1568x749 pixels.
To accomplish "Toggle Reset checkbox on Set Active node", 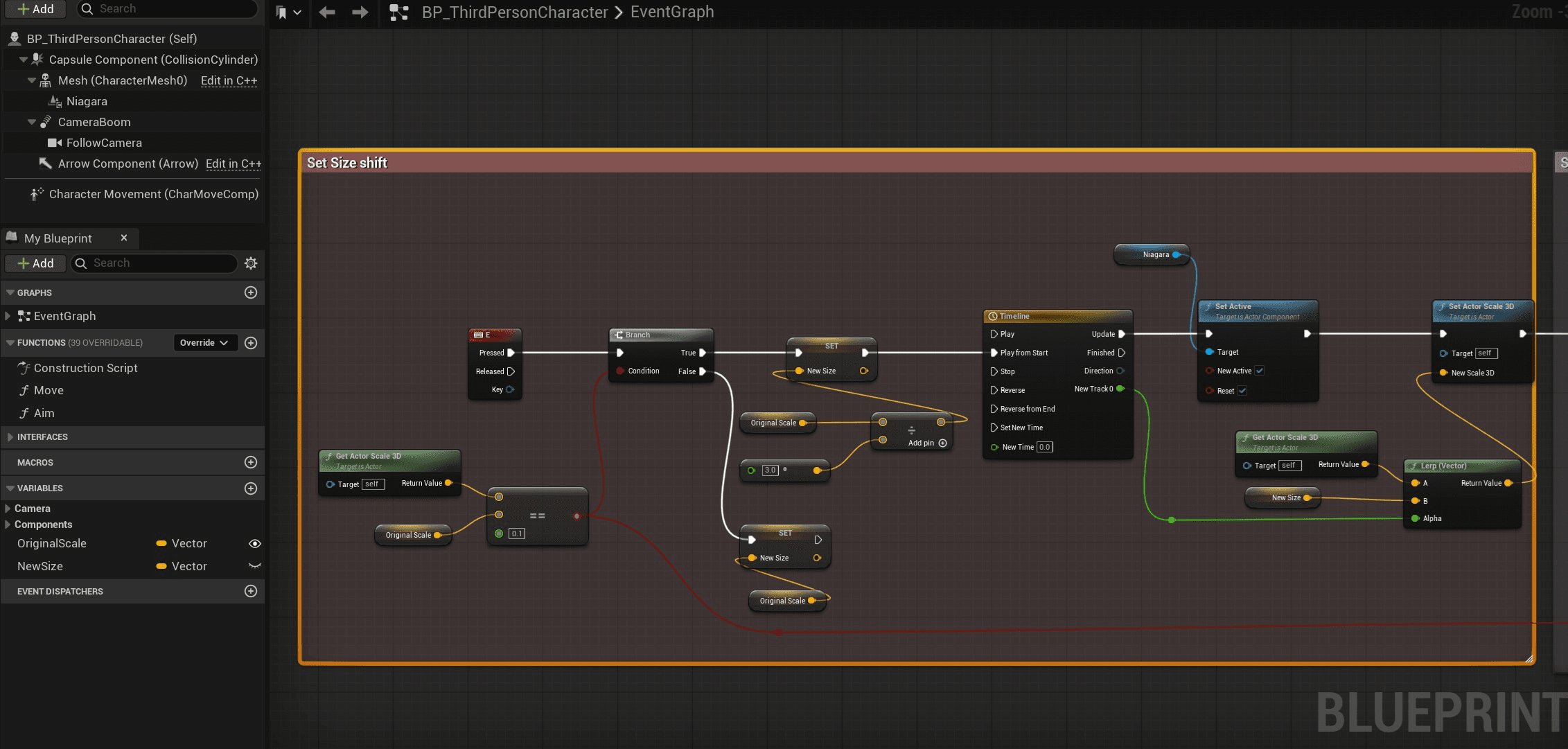I will click(x=1242, y=391).
